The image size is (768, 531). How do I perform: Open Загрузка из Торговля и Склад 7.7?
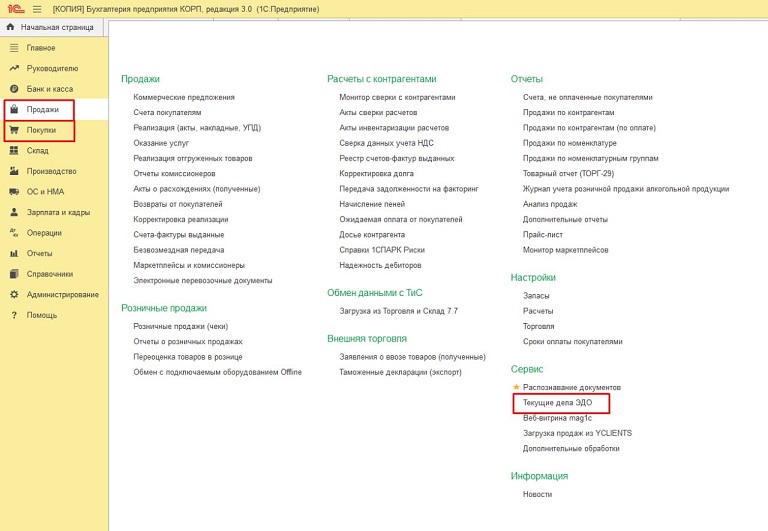pos(399,311)
